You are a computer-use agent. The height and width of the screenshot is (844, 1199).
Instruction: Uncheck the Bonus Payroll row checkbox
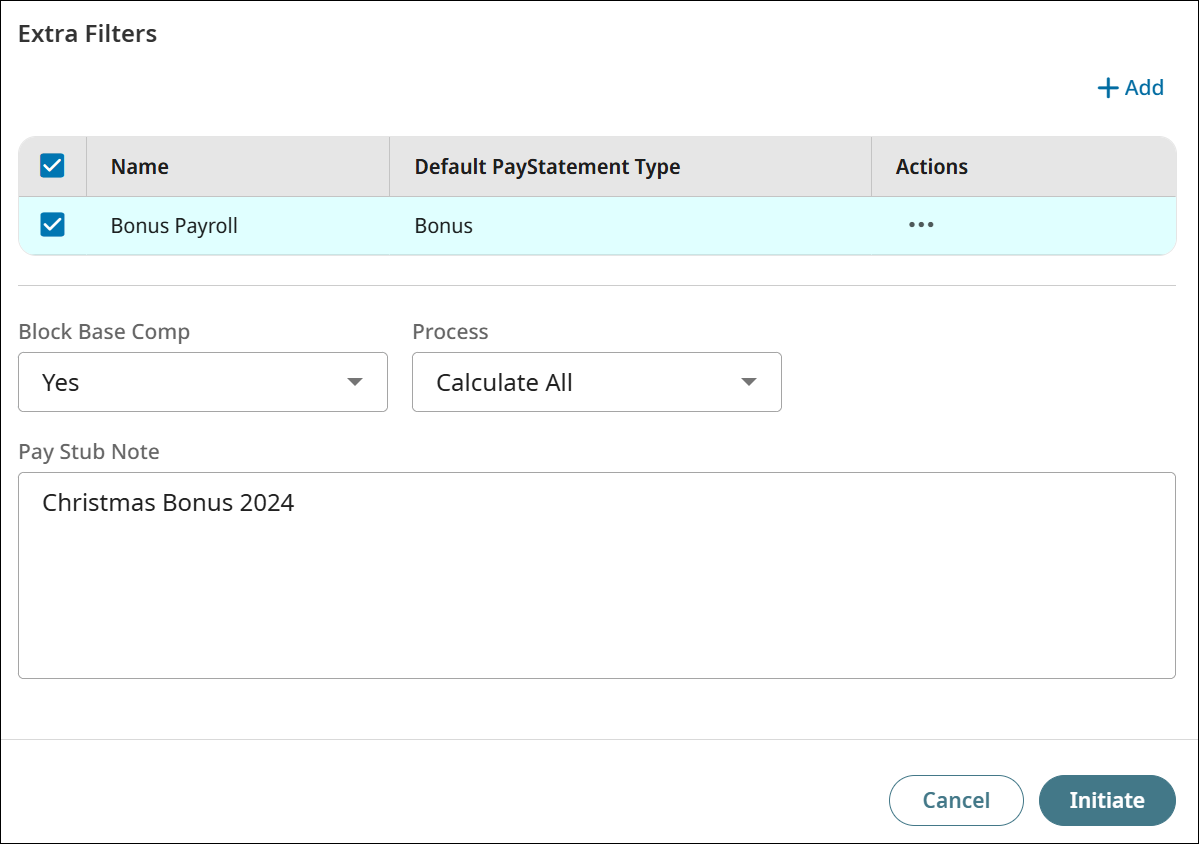tap(52, 225)
